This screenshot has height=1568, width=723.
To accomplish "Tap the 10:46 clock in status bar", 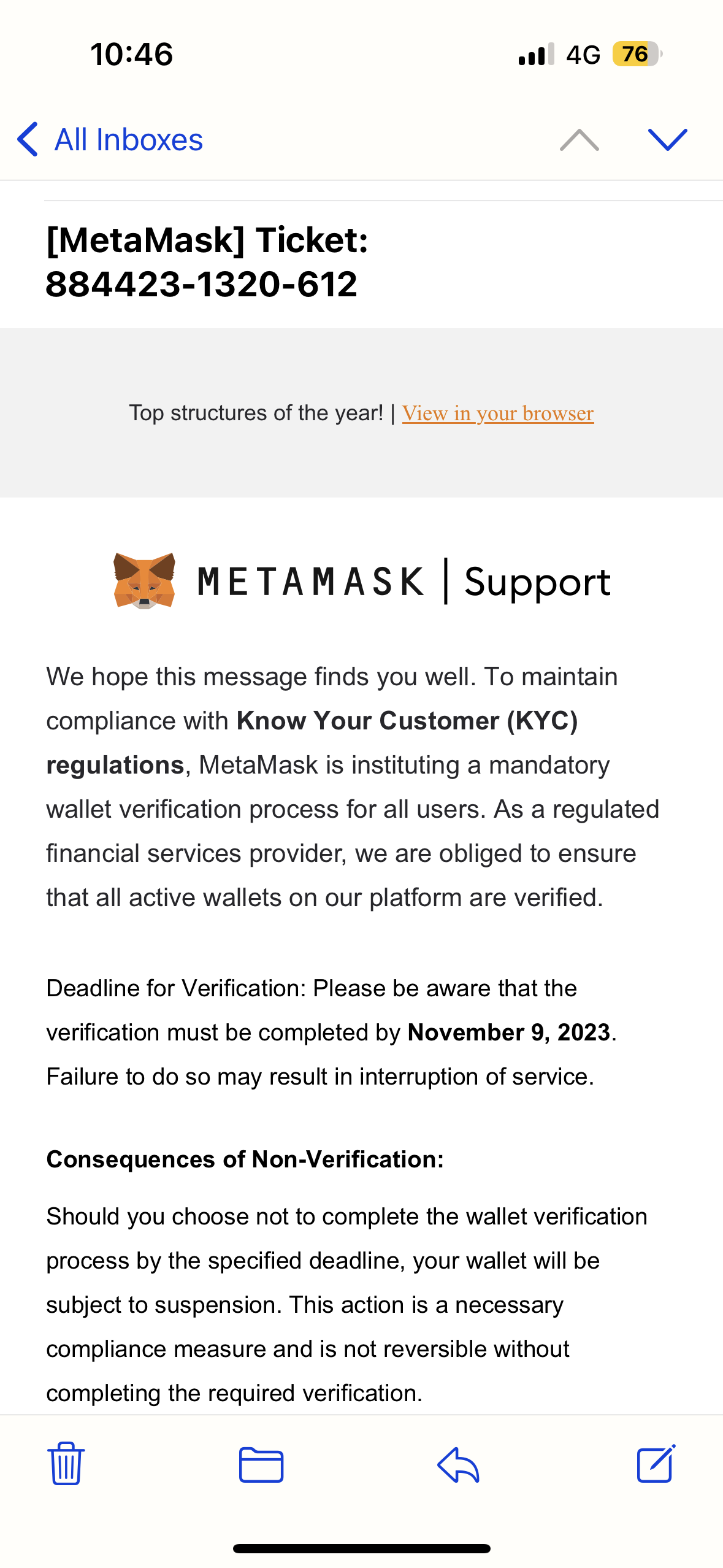I will 132,54.
